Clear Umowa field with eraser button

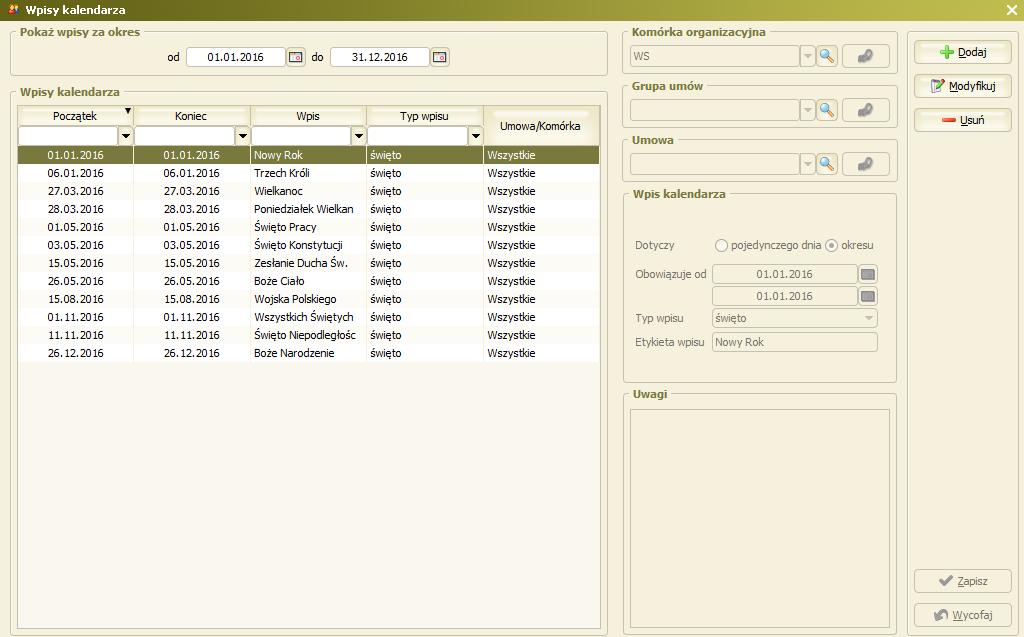tap(865, 164)
